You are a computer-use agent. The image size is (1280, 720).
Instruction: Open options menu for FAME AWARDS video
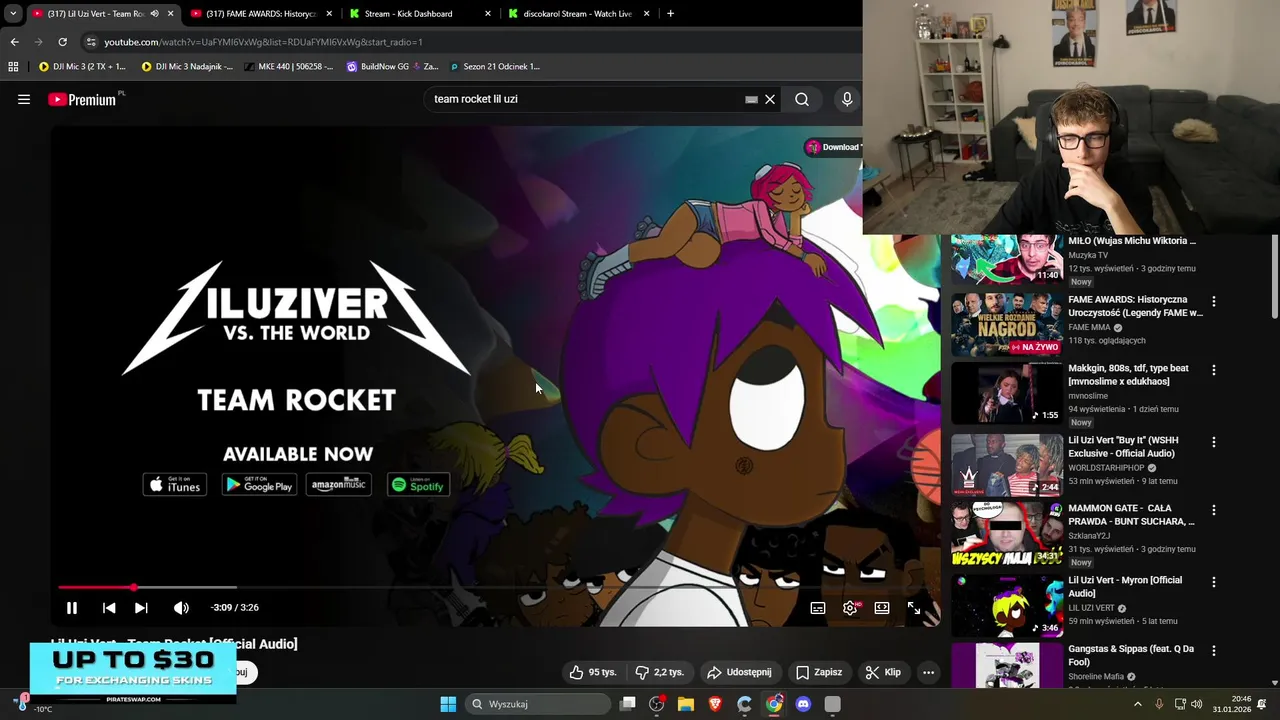[1214, 301]
